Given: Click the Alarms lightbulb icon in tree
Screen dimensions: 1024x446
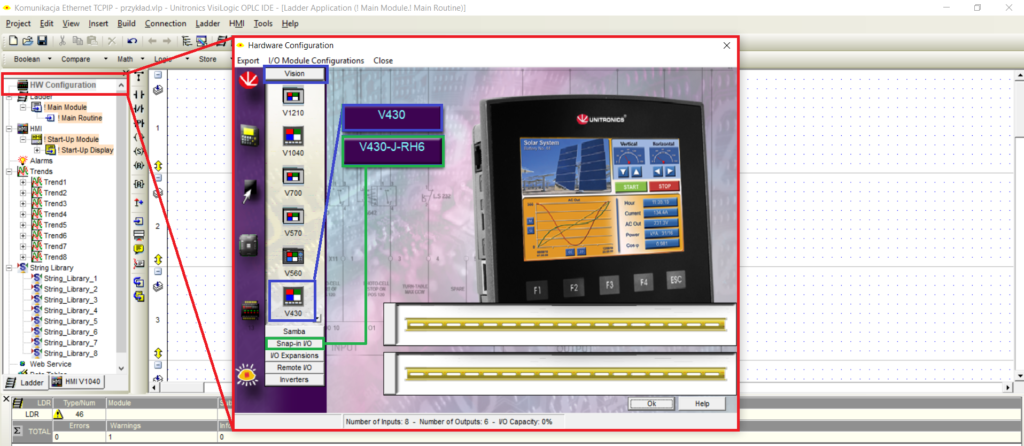Looking at the screenshot, I should click(x=23, y=160).
